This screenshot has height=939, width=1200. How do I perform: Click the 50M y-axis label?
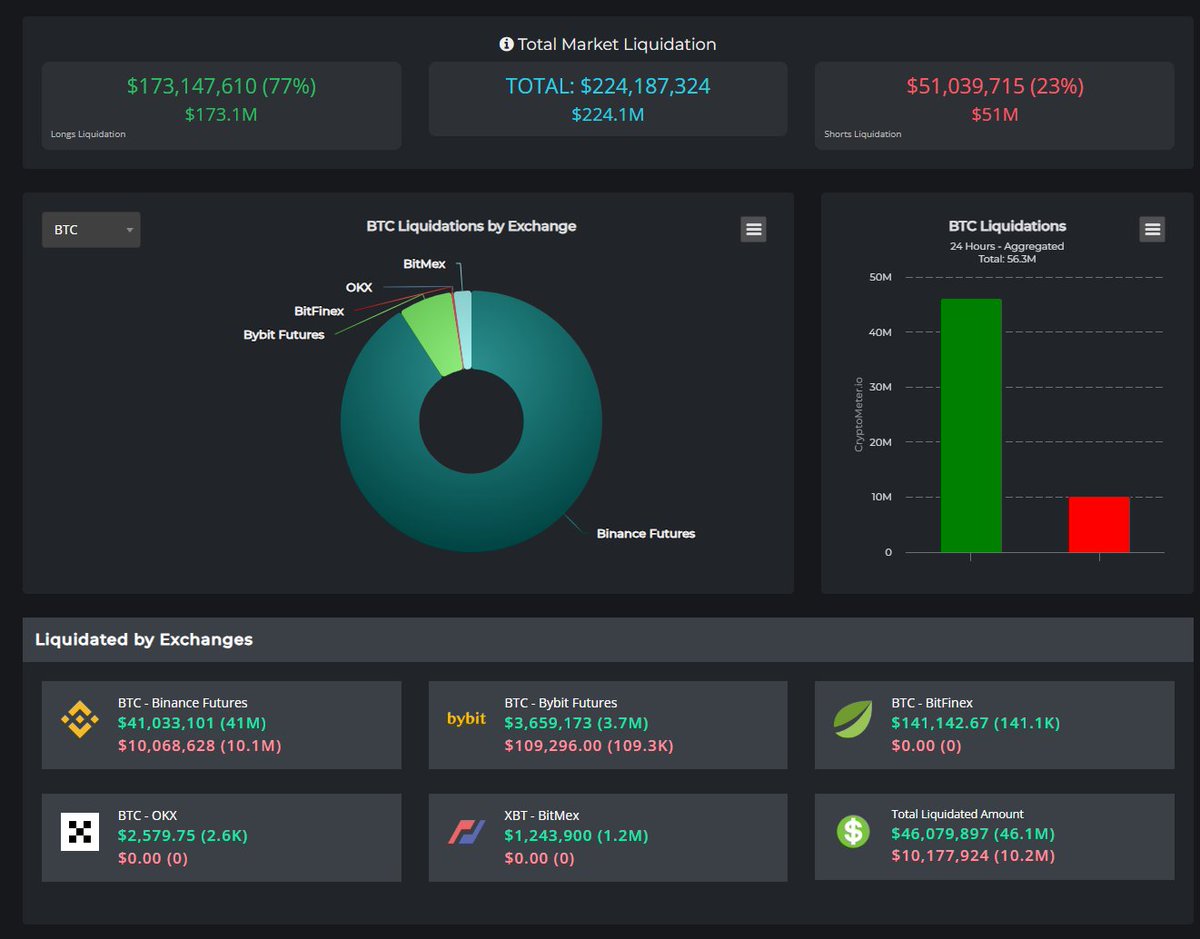click(881, 277)
